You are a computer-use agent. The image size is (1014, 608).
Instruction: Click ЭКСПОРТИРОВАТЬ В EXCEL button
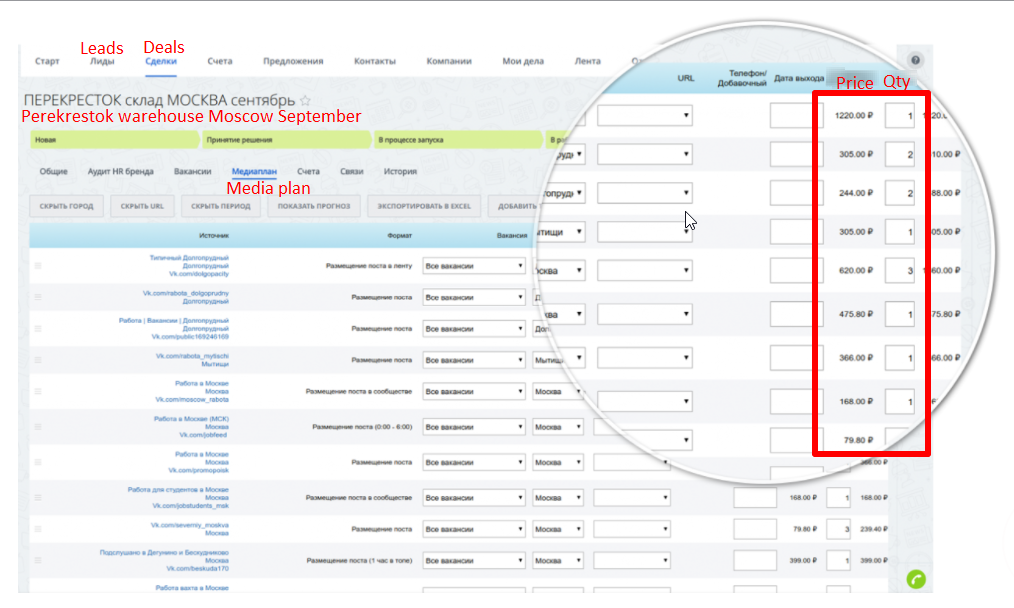pyautogui.click(x=424, y=206)
